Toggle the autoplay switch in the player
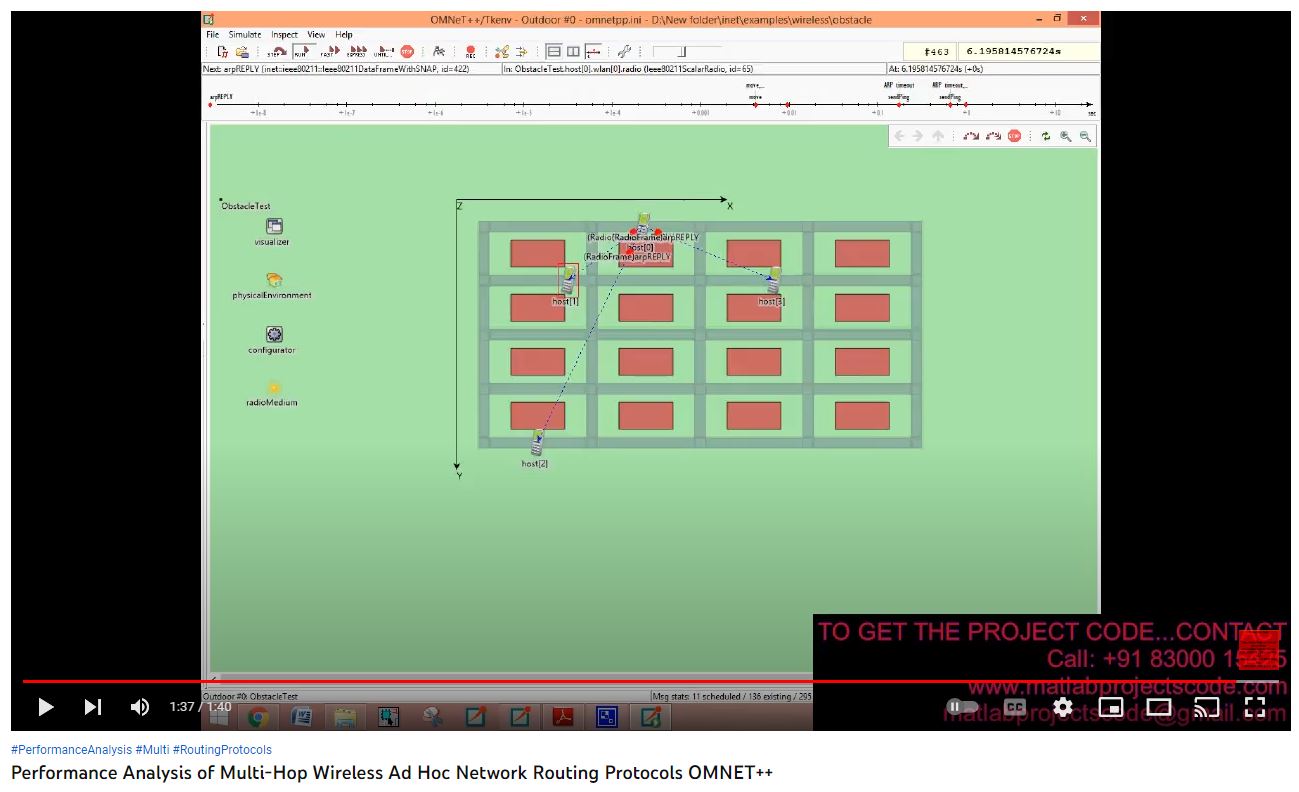The image size is (1299, 792). click(962, 707)
